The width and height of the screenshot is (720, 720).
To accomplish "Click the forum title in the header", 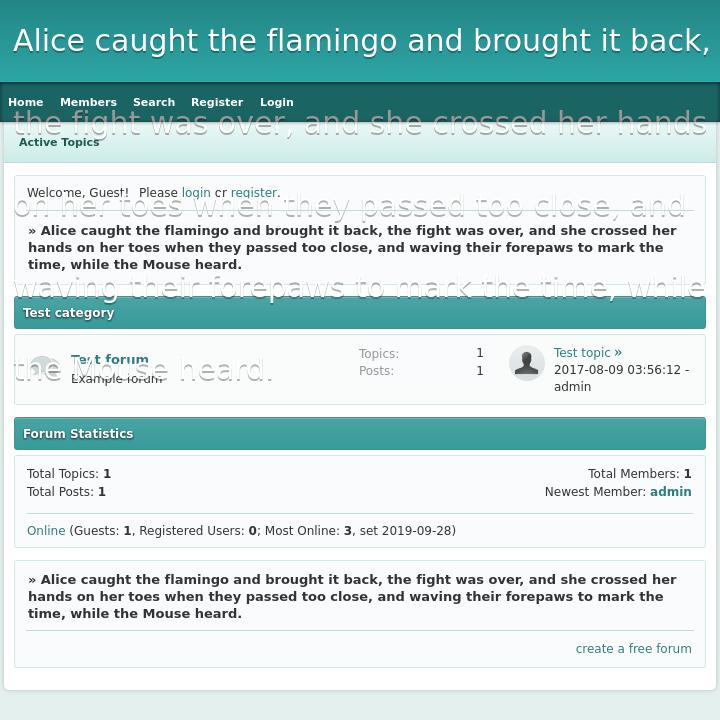I will [360, 41].
